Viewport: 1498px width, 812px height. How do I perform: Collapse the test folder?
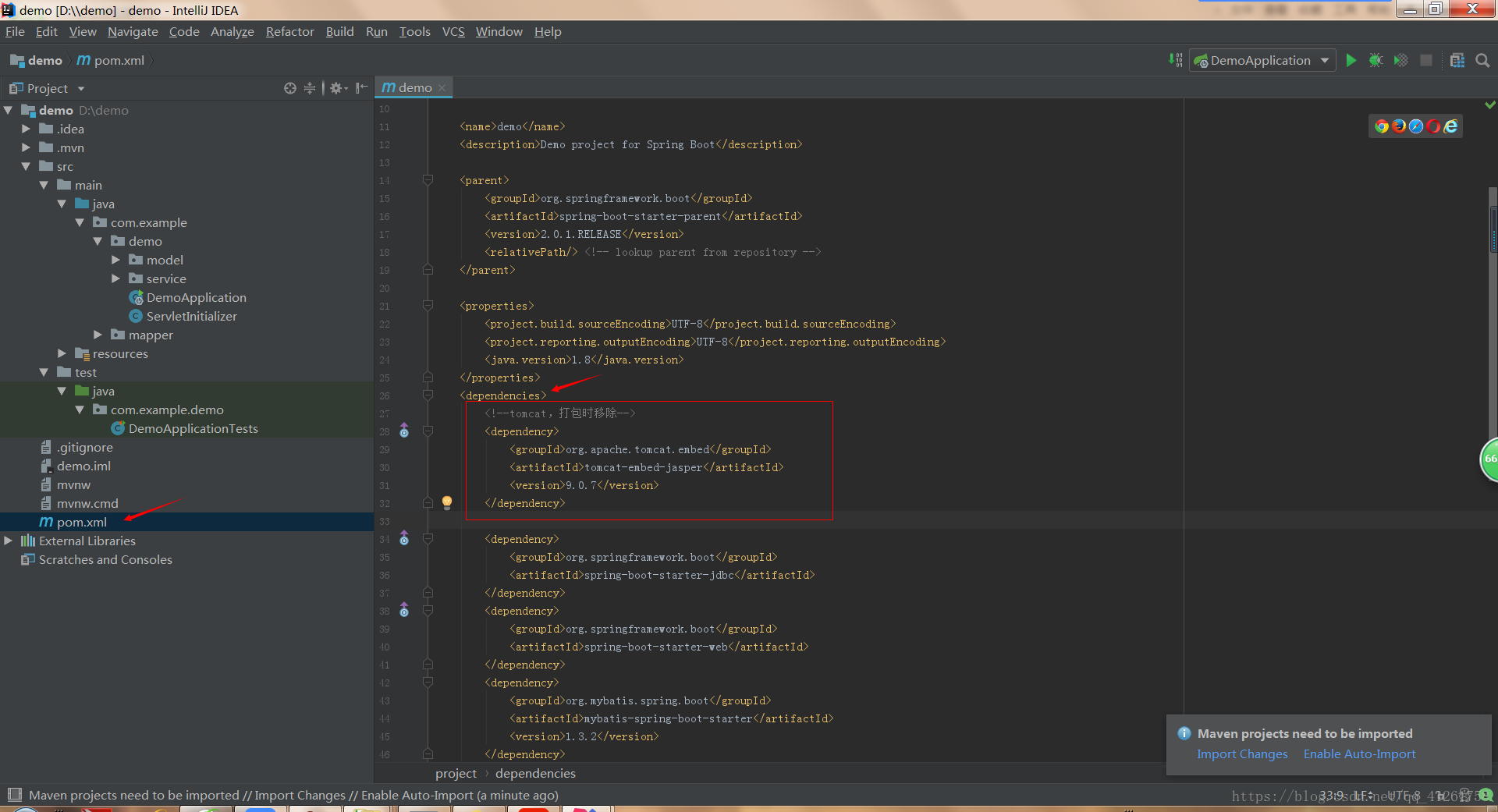(44, 372)
